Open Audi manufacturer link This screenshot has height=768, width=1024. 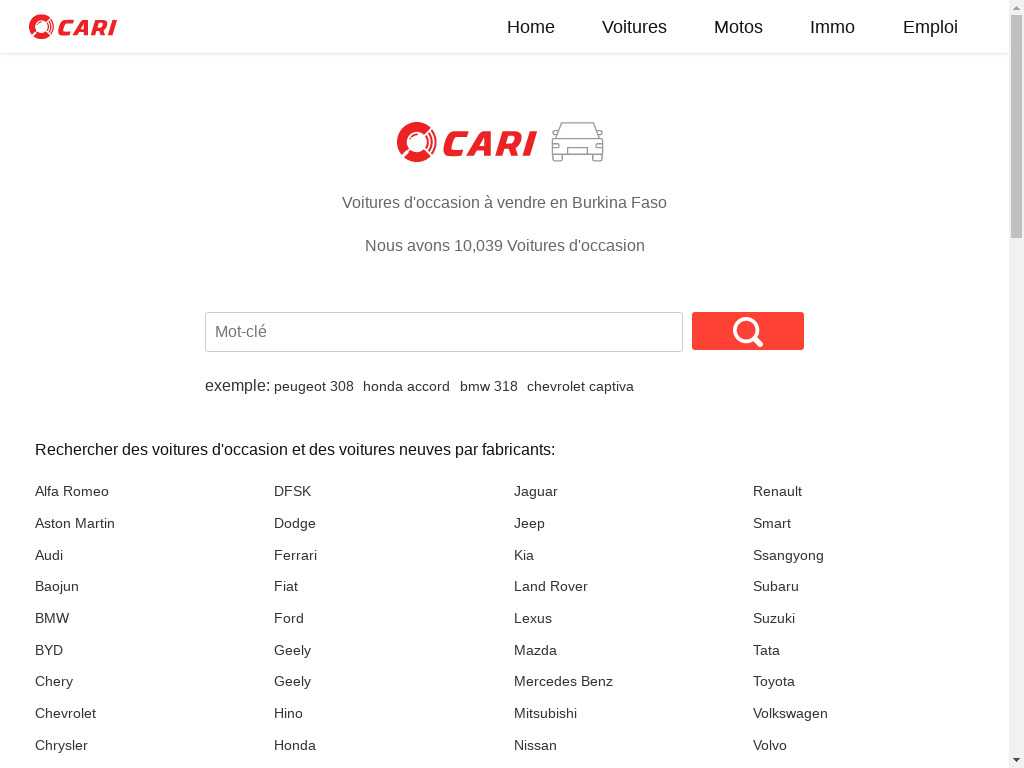coord(49,555)
